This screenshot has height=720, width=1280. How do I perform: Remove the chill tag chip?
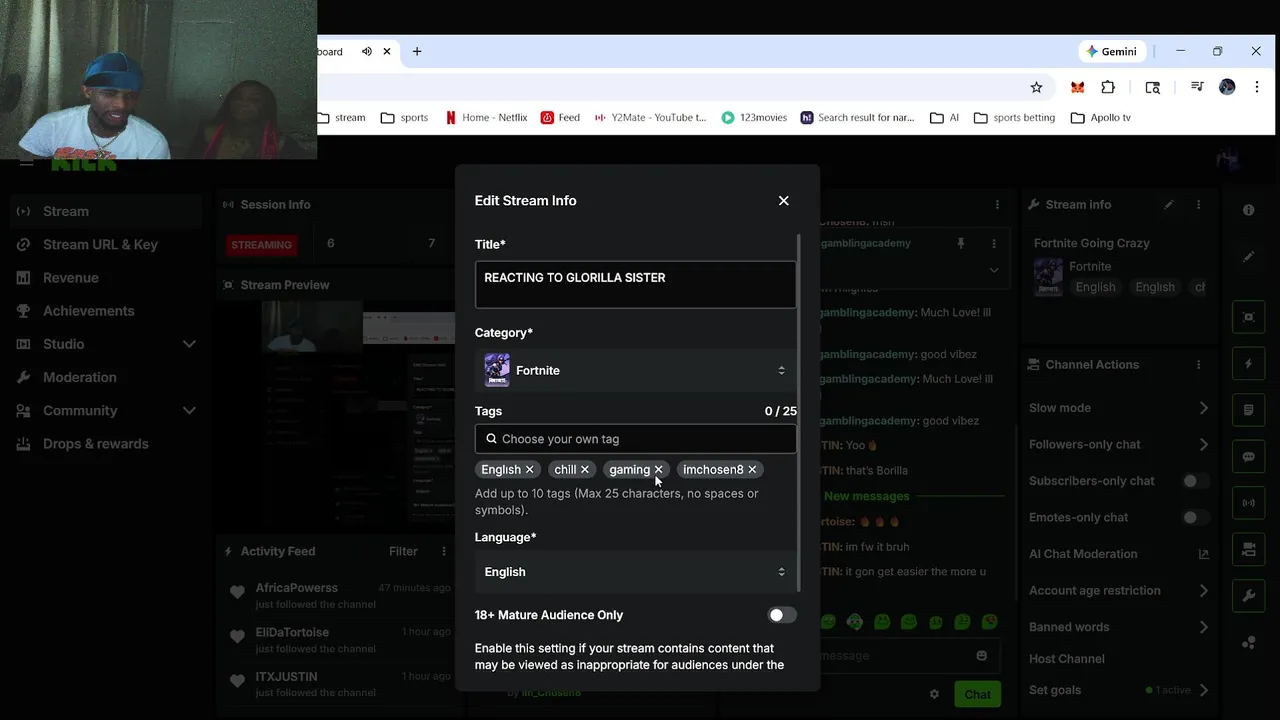[x=585, y=470]
